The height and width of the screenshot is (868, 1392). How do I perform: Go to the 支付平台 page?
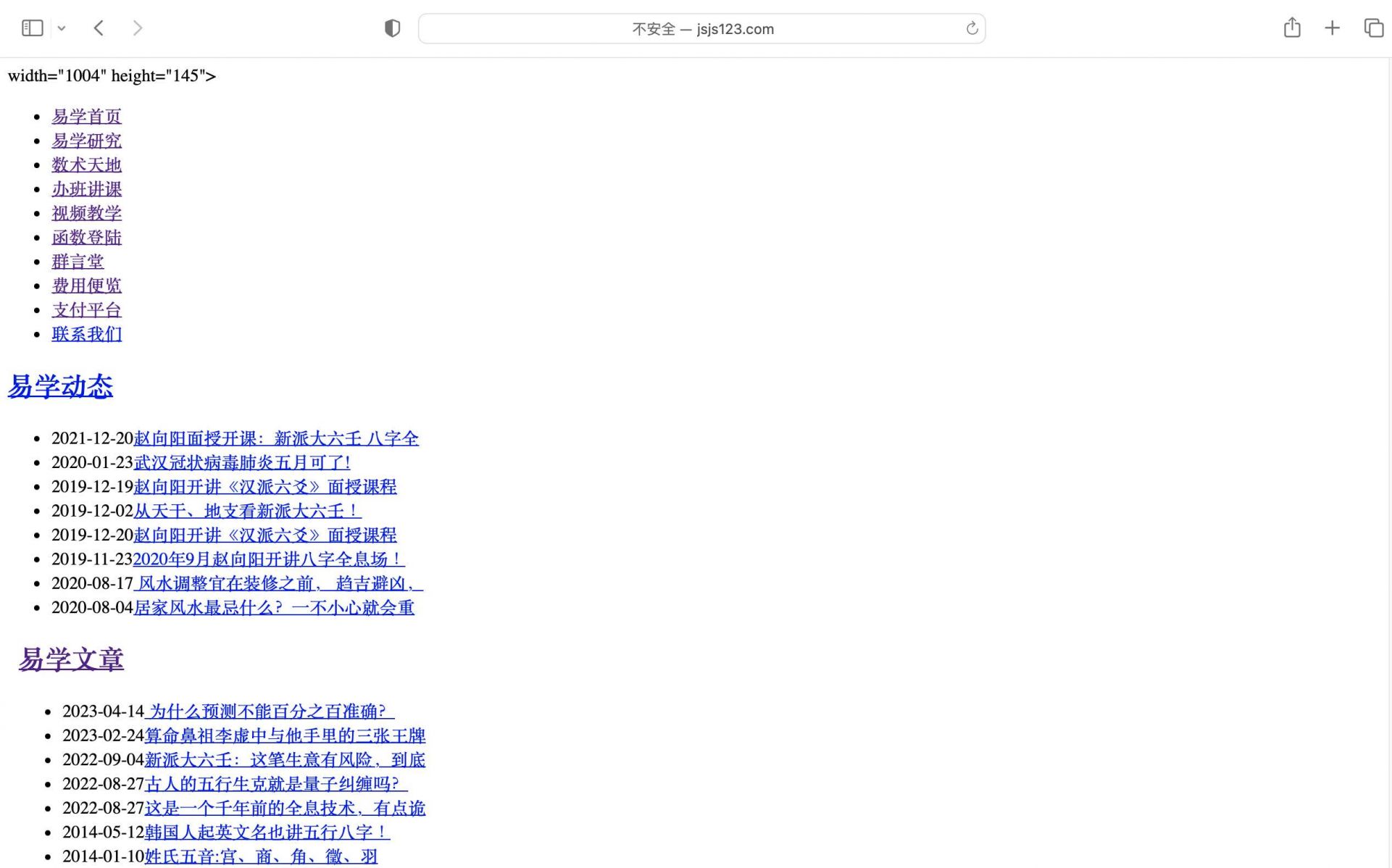click(x=86, y=310)
